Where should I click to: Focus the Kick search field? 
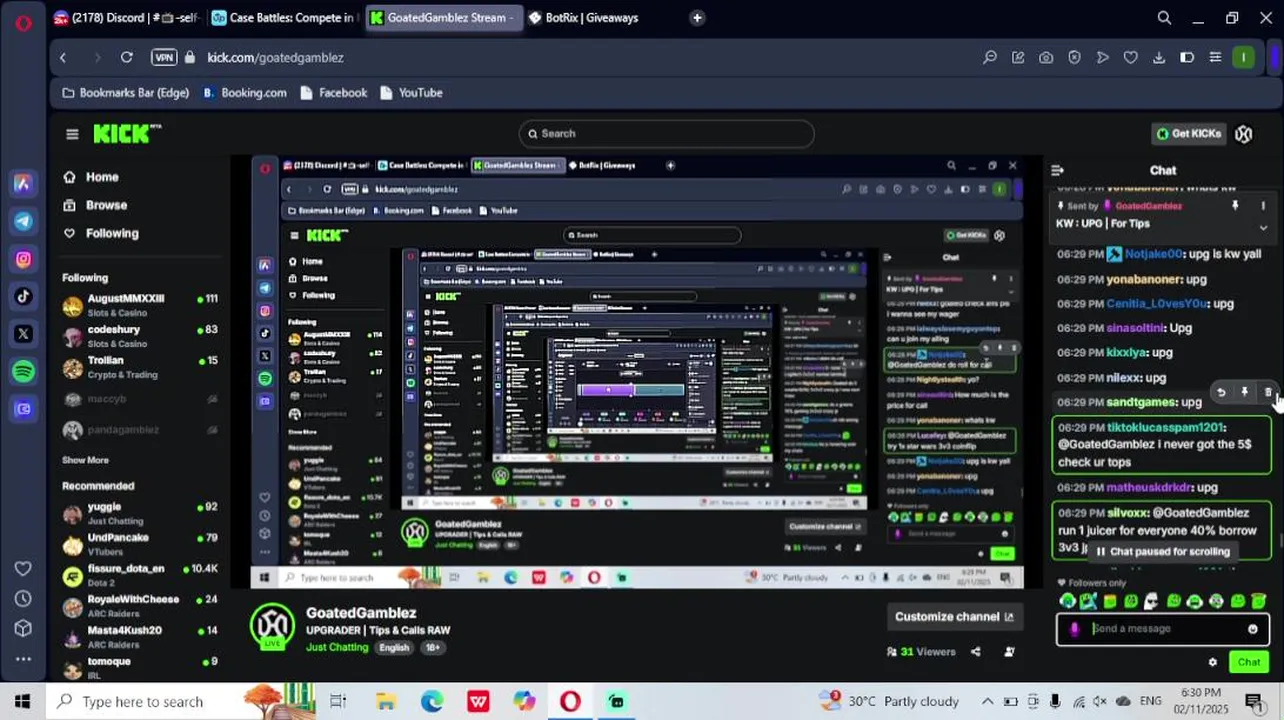pyautogui.click(x=666, y=133)
